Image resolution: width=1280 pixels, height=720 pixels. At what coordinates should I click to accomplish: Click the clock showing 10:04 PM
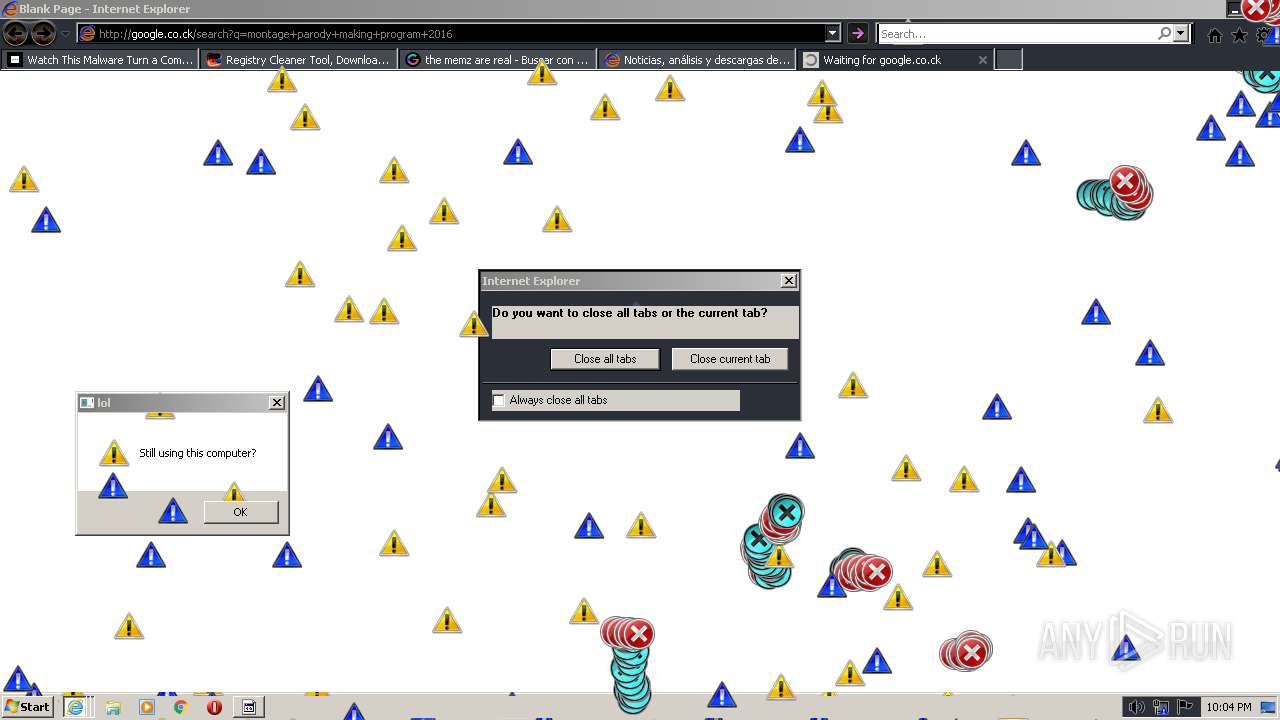tap(1229, 707)
